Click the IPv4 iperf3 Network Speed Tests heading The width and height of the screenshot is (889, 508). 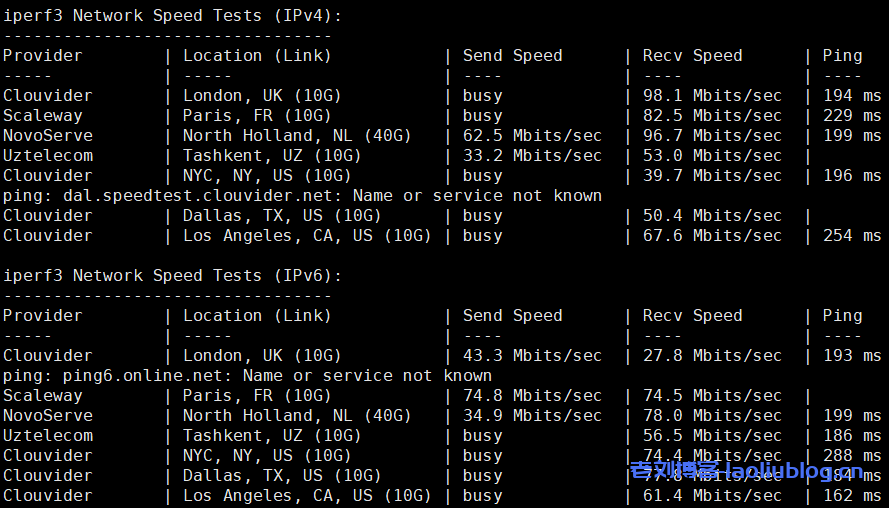click(172, 15)
